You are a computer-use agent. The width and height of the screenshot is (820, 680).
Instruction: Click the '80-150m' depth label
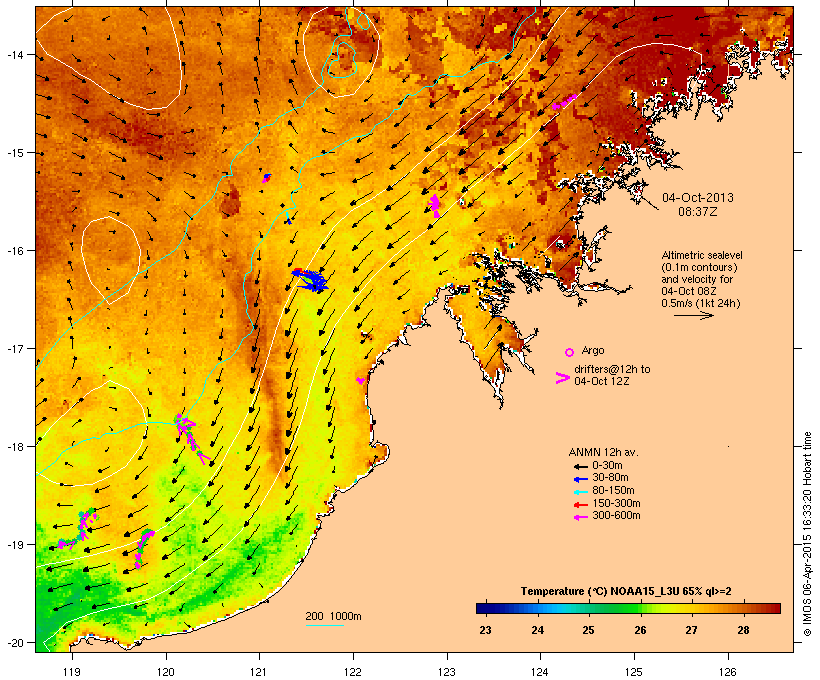click(613, 491)
